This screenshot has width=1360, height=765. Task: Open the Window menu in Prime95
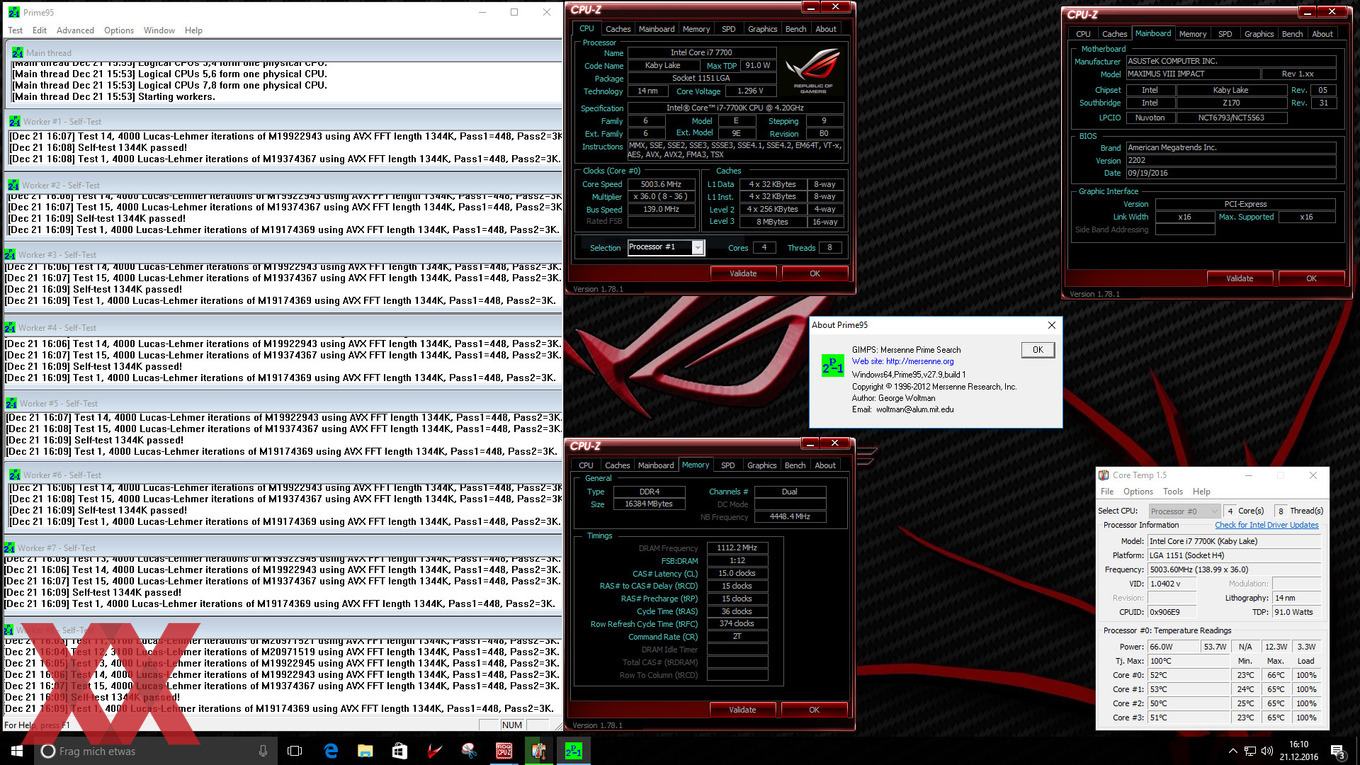(x=159, y=31)
